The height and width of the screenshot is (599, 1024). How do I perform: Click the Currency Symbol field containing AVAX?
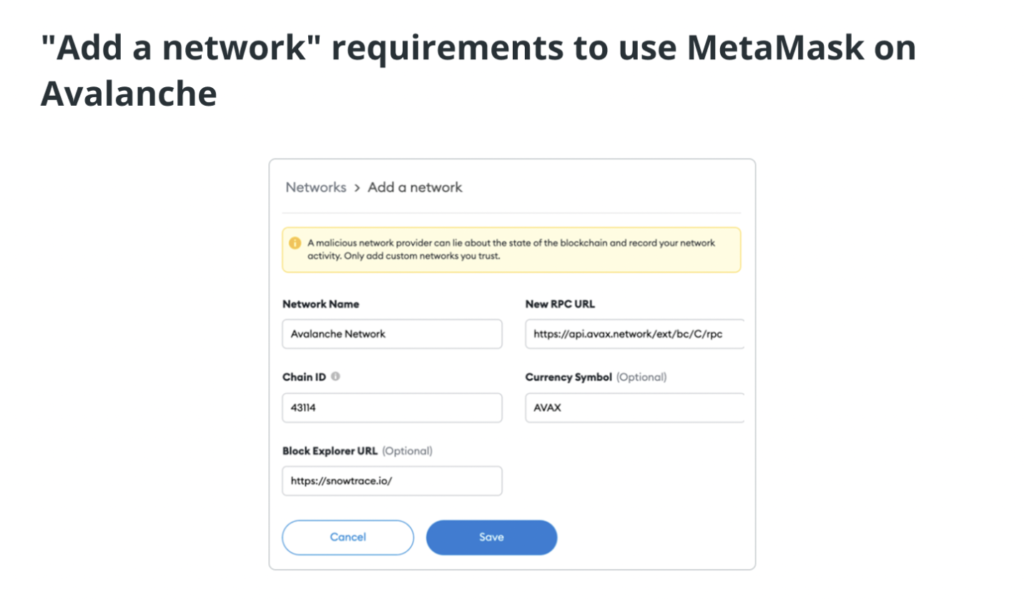coord(635,408)
